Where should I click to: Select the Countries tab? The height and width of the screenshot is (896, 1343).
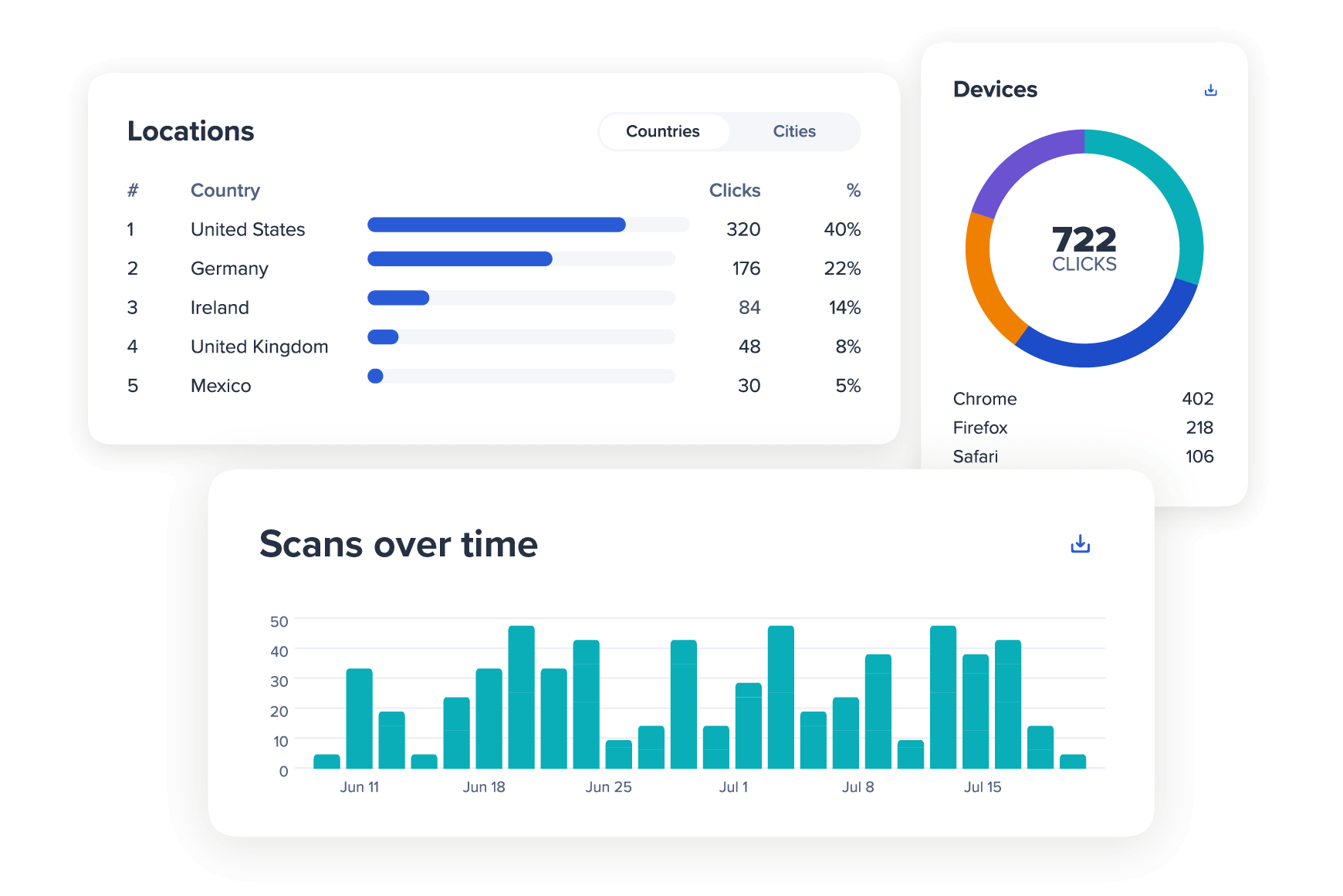point(663,131)
